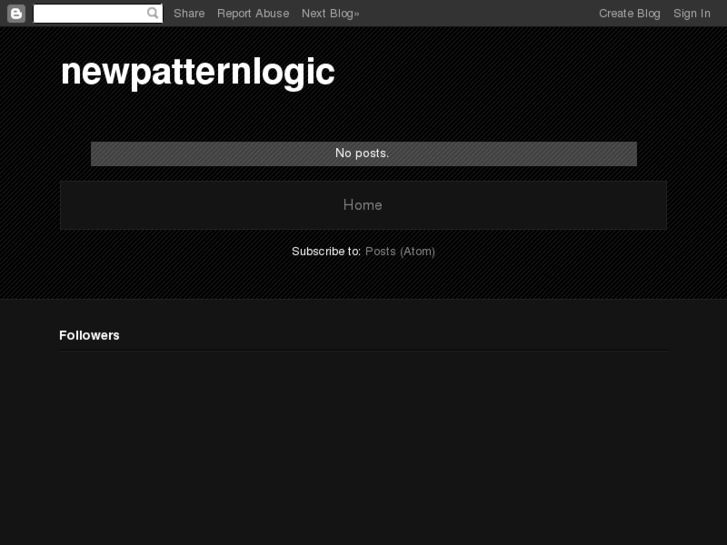Click the search magnifier icon
Image resolution: width=727 pixels, height=545 pixels.
pos(153,13)
